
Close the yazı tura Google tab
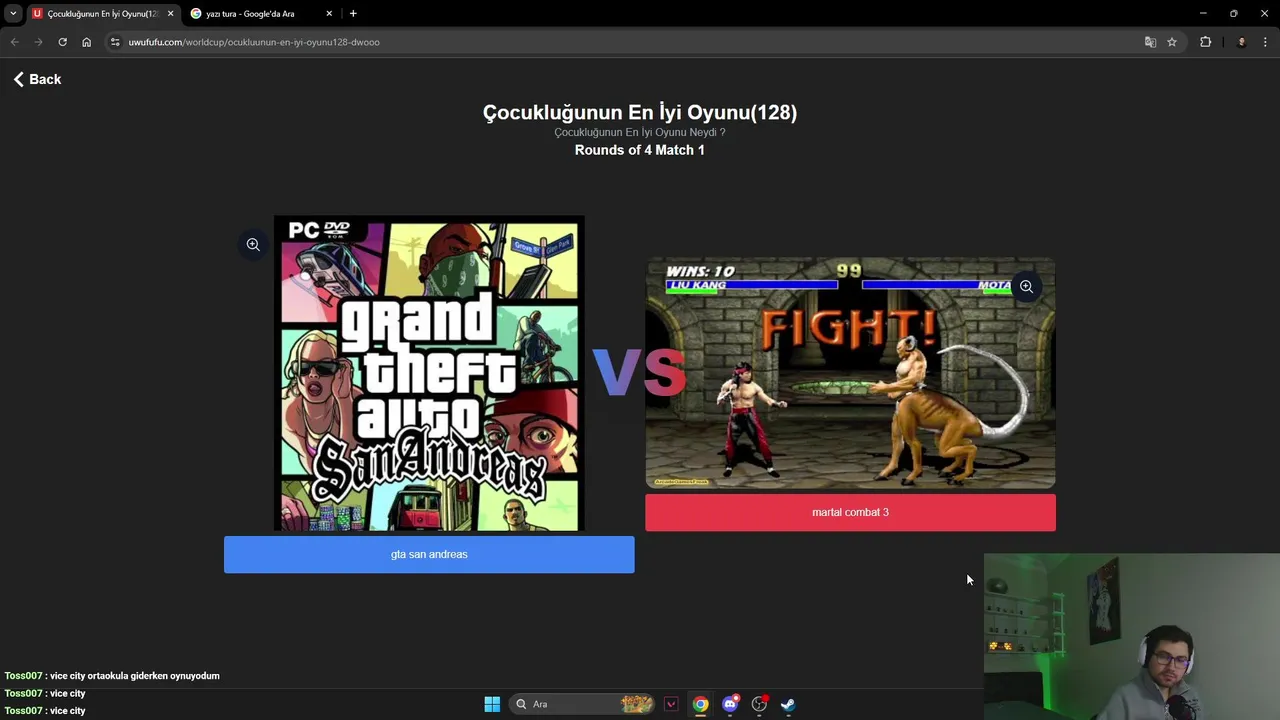329,14
